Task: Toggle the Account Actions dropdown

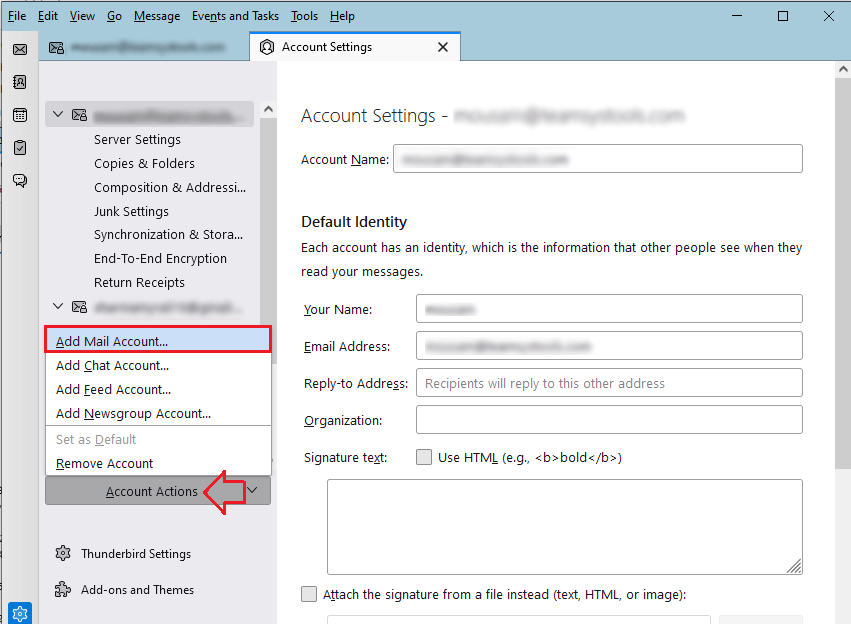Action: tap(158, 491)
